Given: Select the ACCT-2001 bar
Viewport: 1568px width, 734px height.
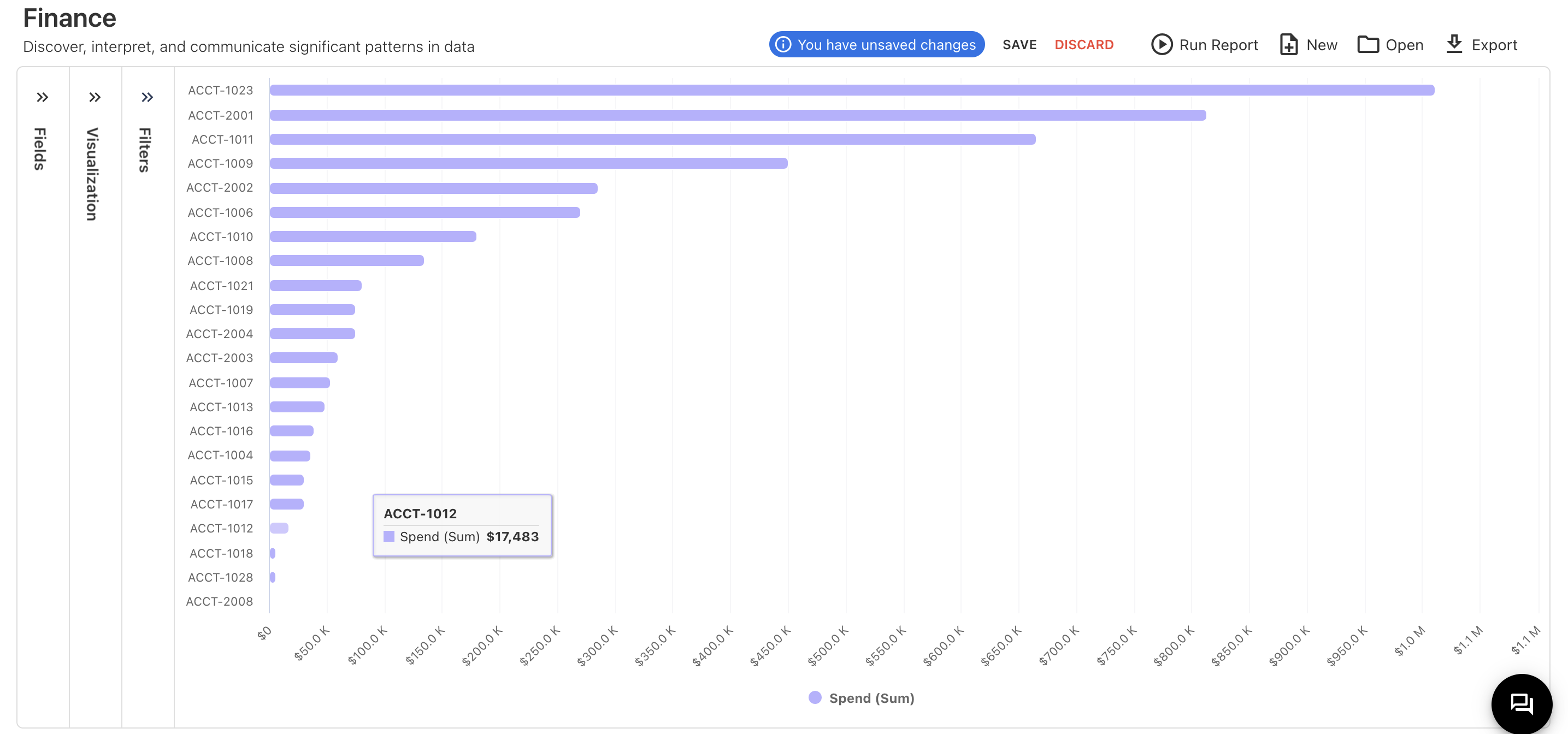Looking at the screenshot, I should (737, 115).
